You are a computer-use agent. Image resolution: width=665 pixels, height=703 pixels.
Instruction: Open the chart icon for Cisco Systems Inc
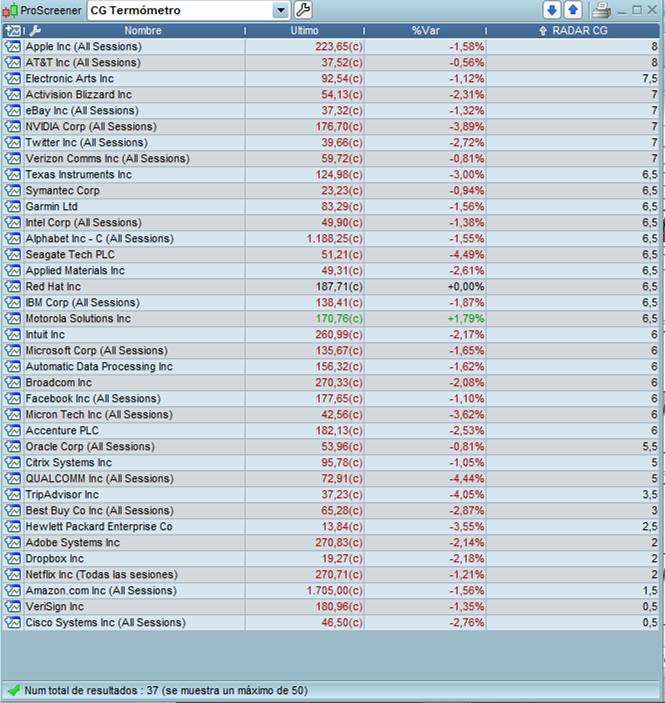click(13, 622)
